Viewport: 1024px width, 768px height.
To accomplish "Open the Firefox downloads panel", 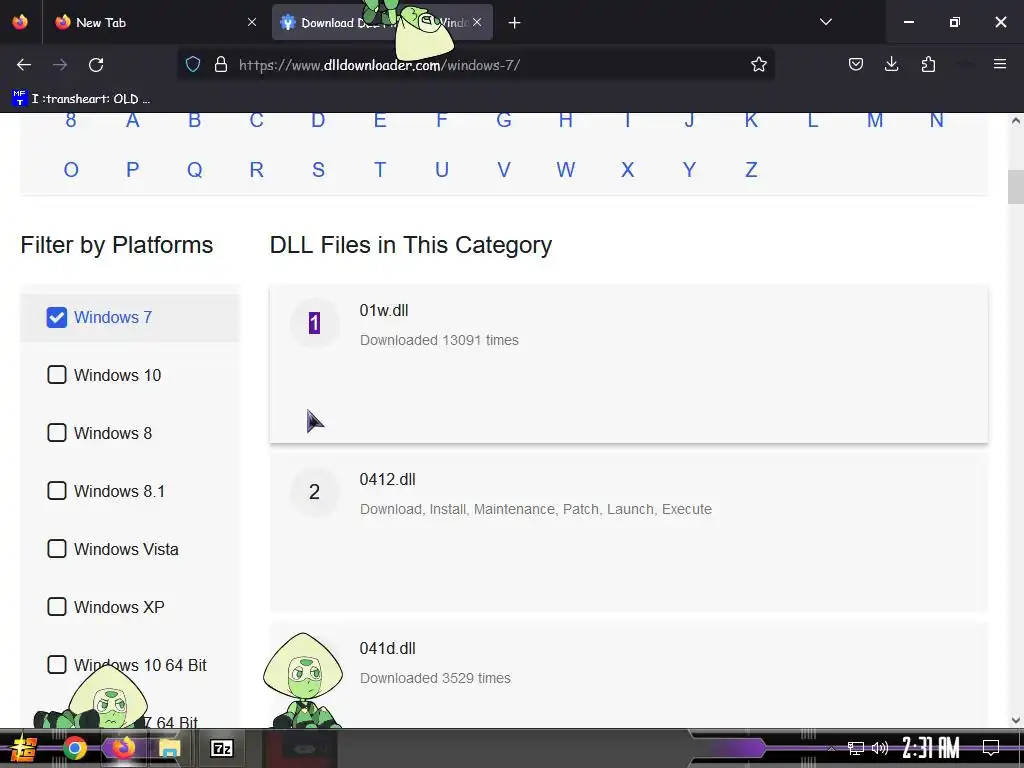I will pos(891,64).
